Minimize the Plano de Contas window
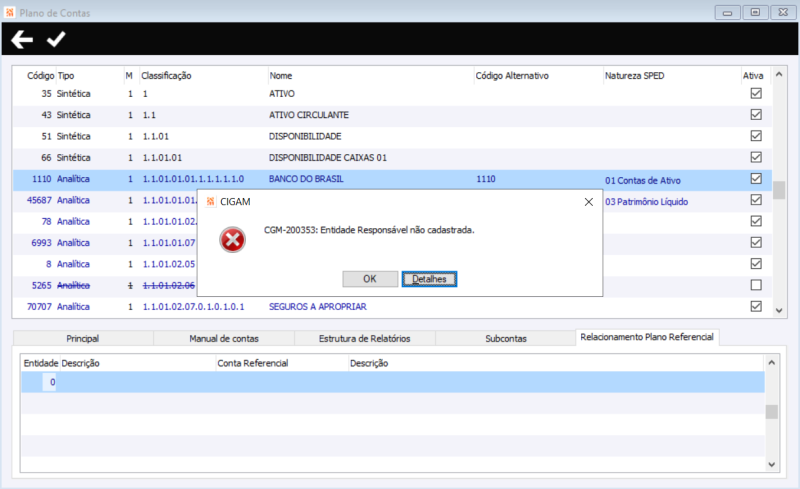Image resolution: width=800 pixels, height=489 pixels. (x=728, y=12)
